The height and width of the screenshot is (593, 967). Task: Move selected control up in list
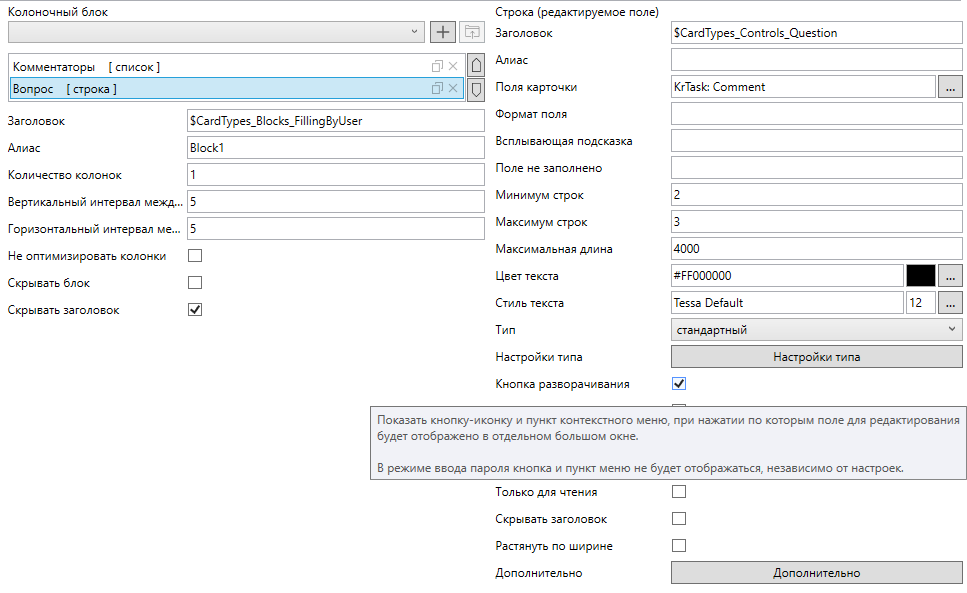(476, 65)
